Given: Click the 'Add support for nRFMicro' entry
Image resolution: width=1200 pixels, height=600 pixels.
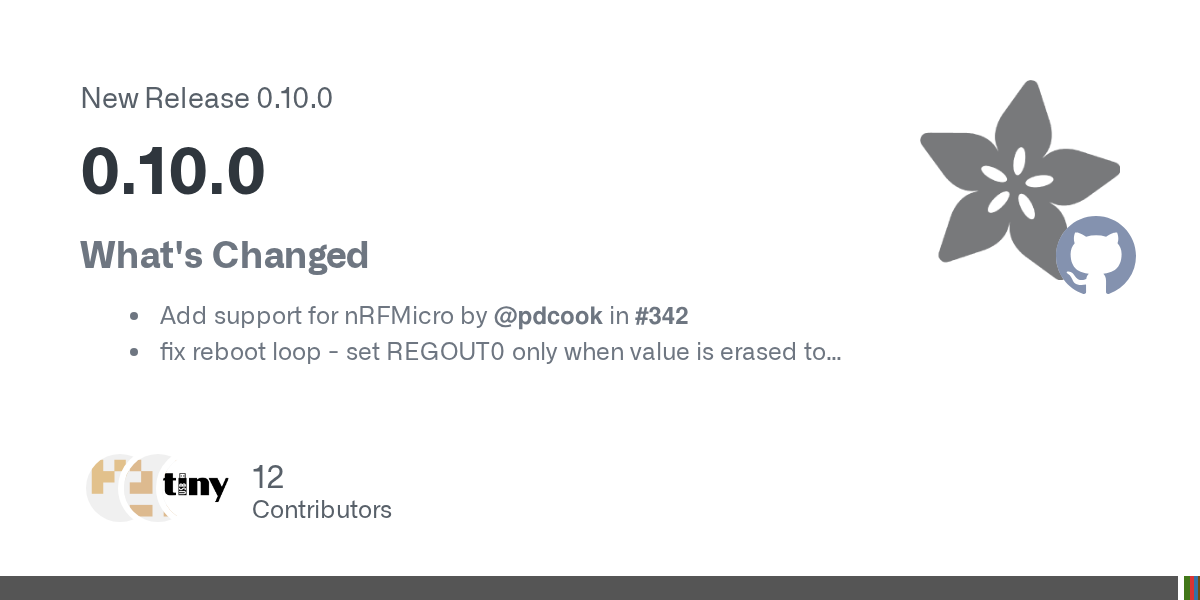Looking at the screenshot, I should 308,316.
